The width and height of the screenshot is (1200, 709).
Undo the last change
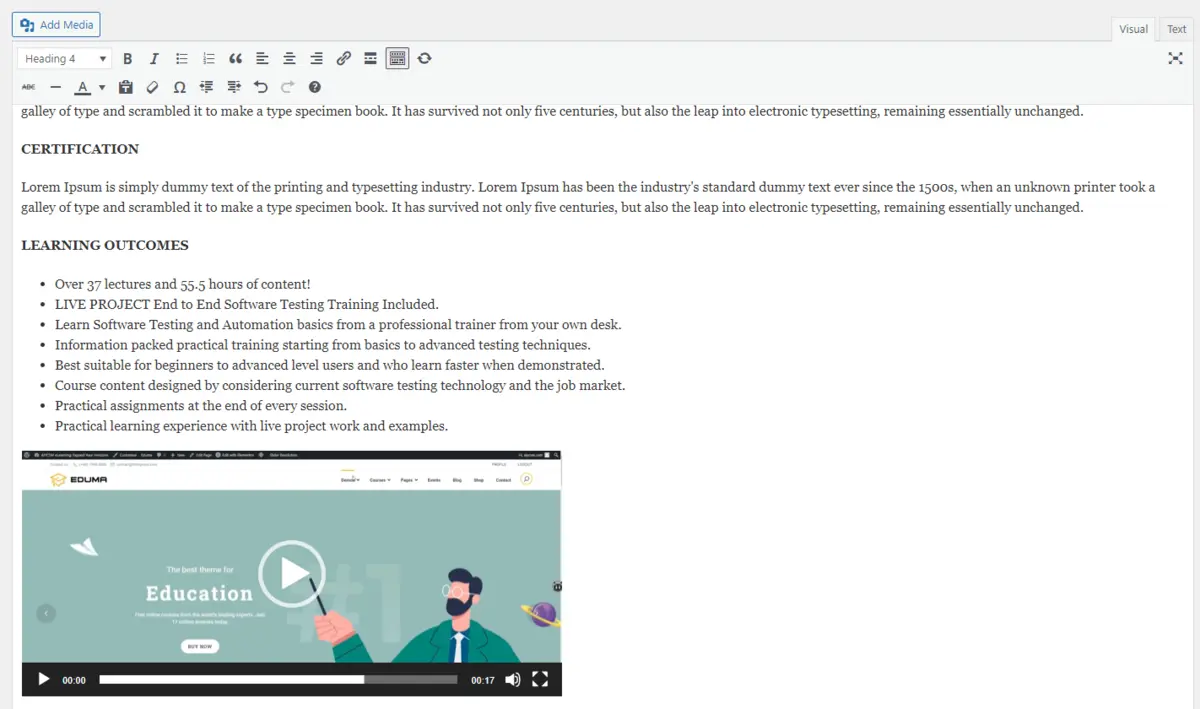(x=261, y=87)
